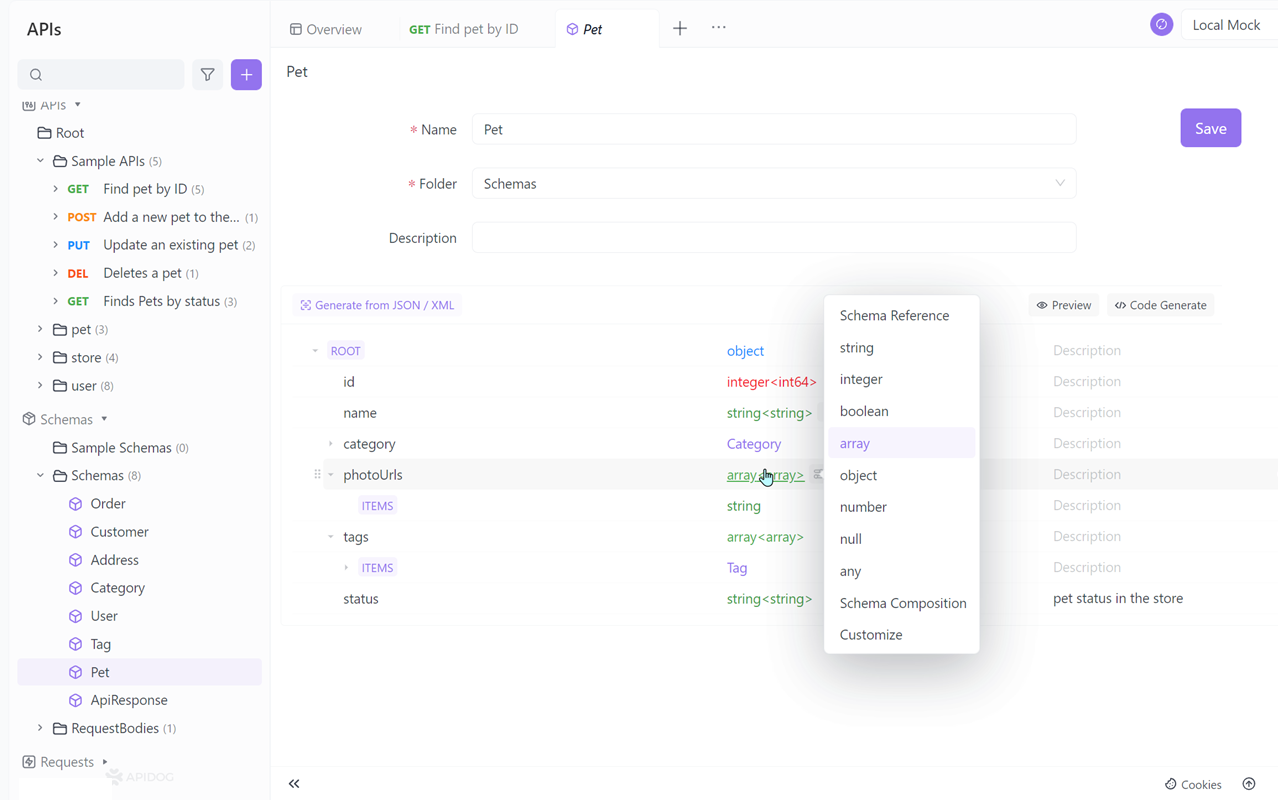
Task: Open the Local Mock environment selector
Action: coord(1228,25)
